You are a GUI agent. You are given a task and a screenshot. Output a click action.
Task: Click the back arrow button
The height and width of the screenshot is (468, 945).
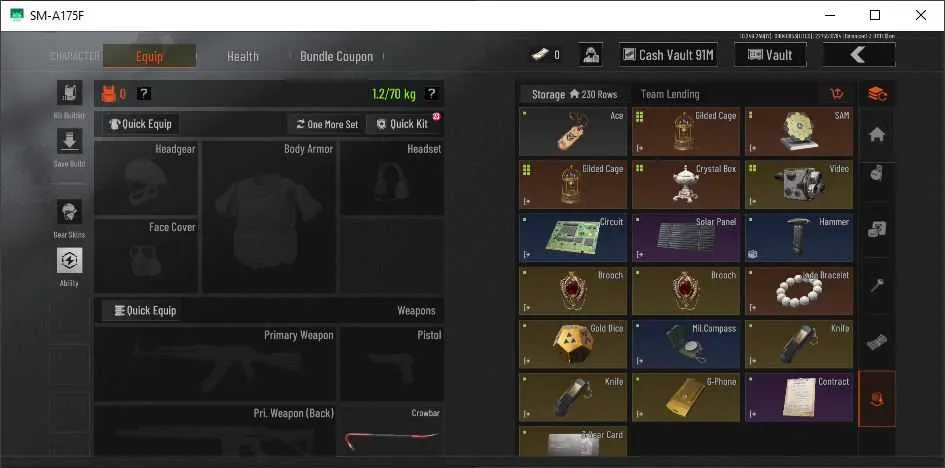[x=859, y=55]
